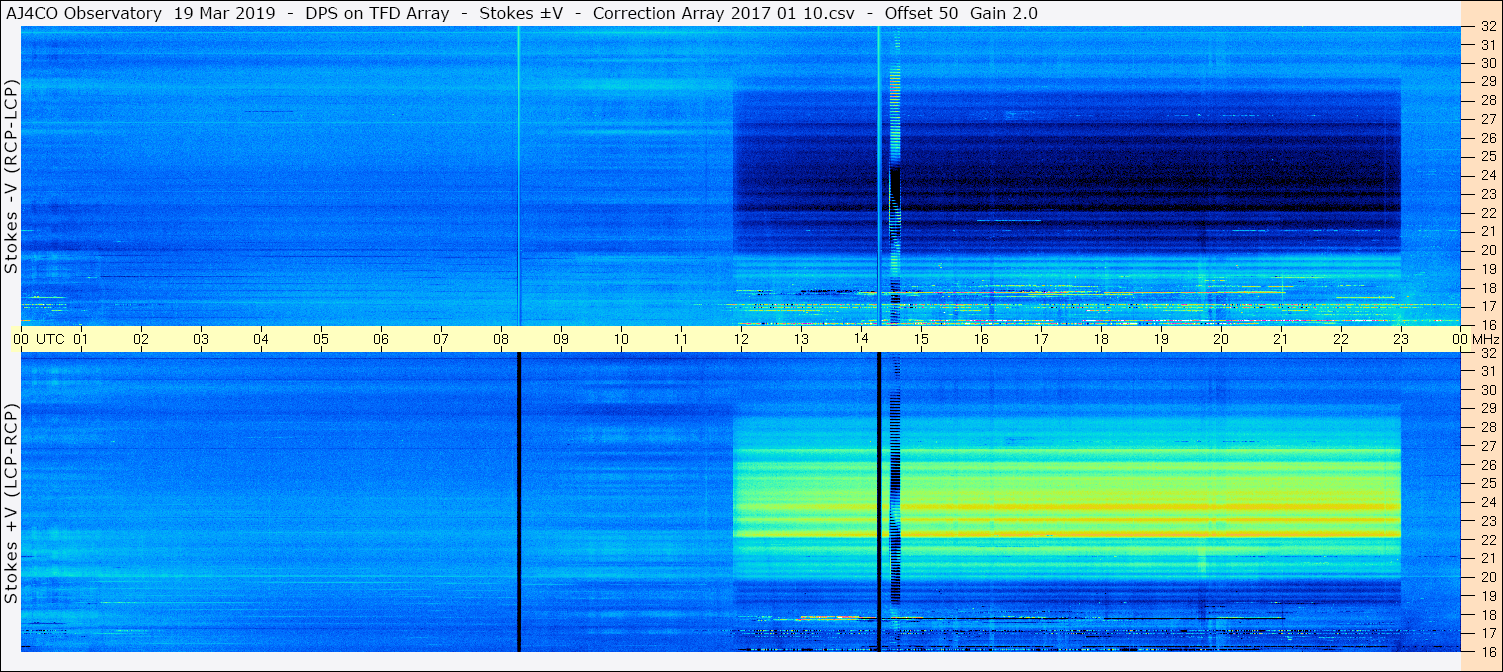Select hour 21 on the UTC time axis
Screen dimensions: 1503x672
(x=1281, y=339)
